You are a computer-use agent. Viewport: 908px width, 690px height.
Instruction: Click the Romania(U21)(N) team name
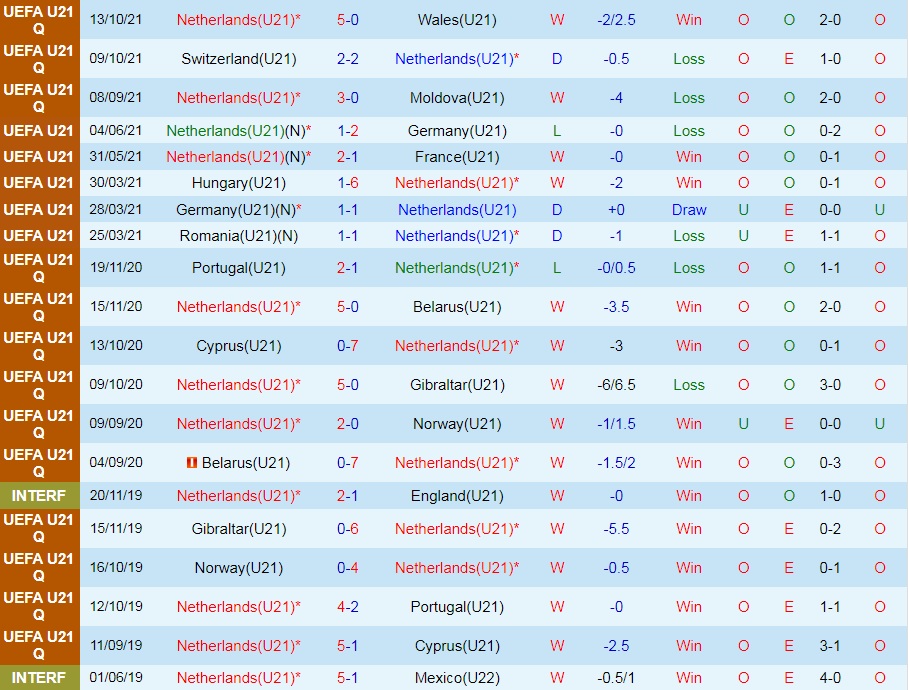coord(238,236)
